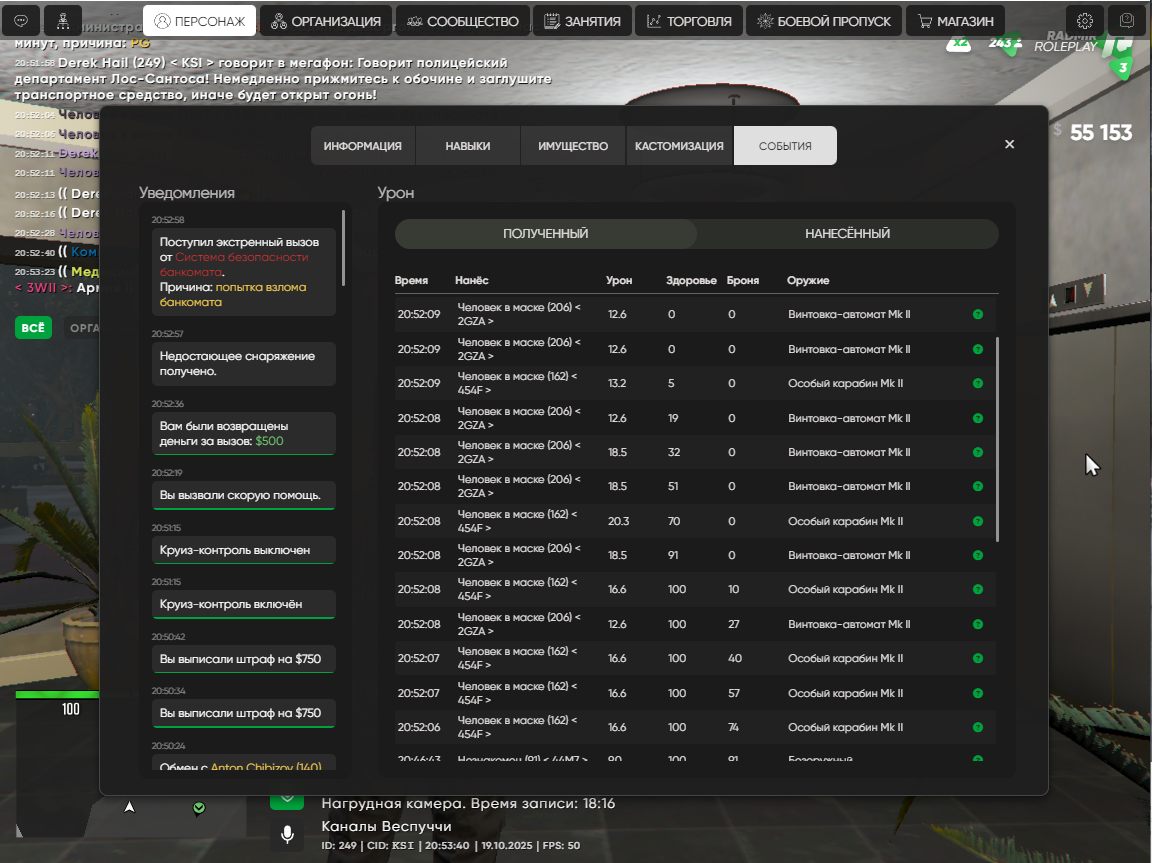The image size is (1152, 863).
Task: Go to the Кастомизация tab
Action: coord(679,146)
